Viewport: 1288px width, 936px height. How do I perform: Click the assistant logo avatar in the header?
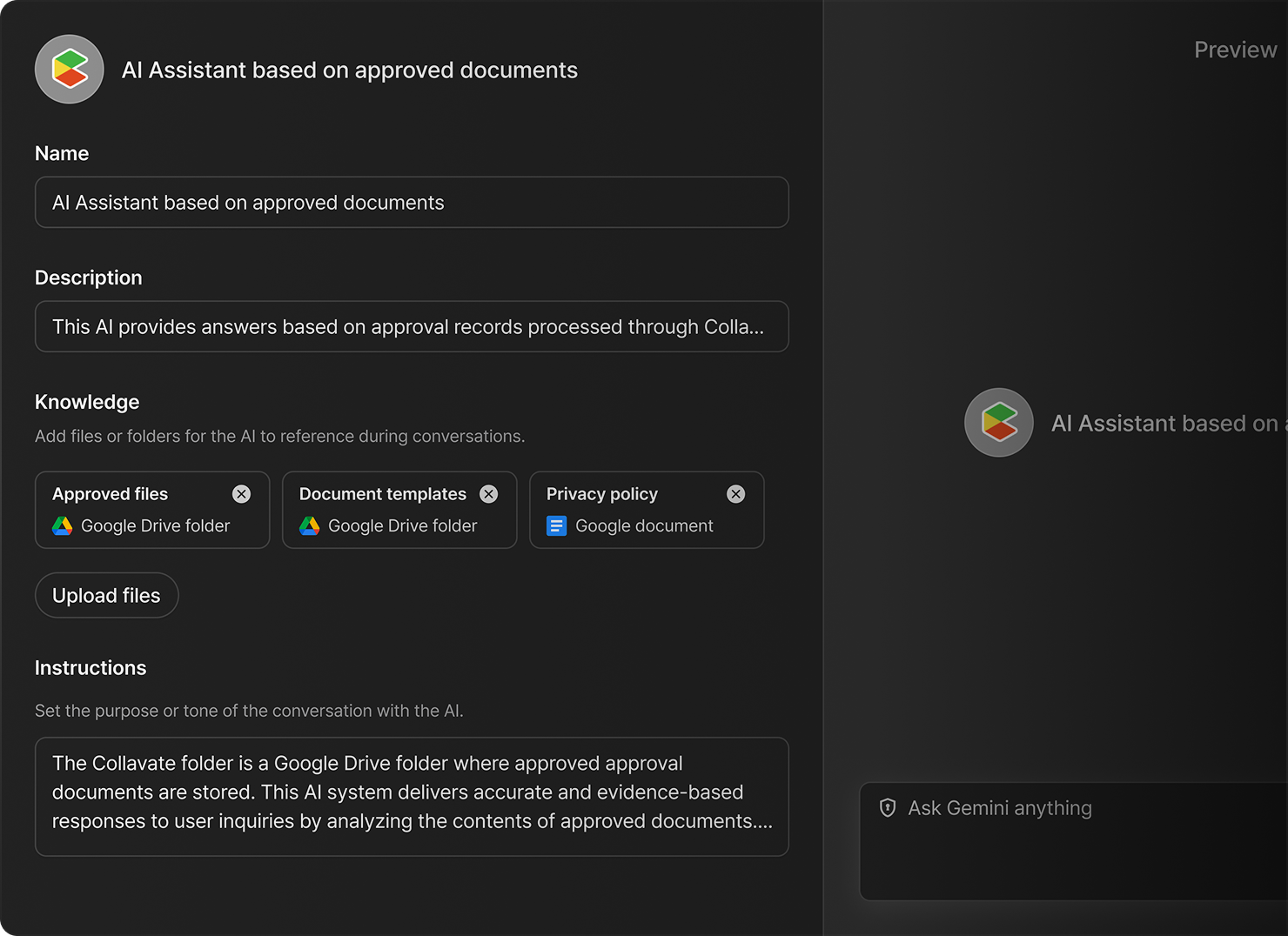click(70, 70)
